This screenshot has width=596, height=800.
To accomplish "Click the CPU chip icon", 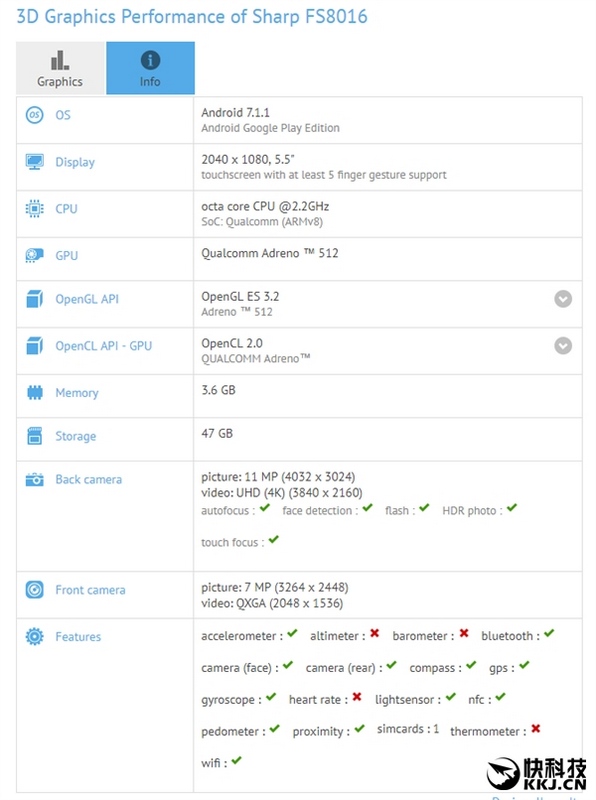I will (35, 209).
